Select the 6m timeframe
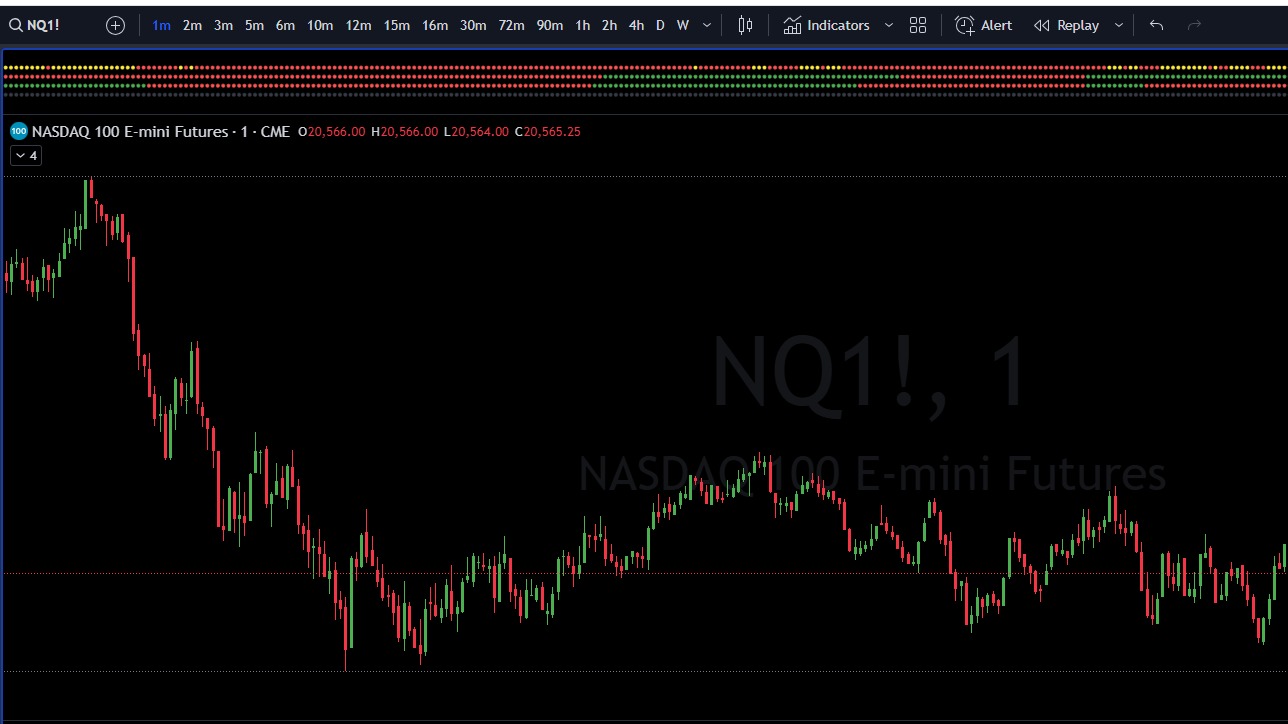Viewport: 1288px width, 724px height. pyautogui.click(x=285, y=25)
